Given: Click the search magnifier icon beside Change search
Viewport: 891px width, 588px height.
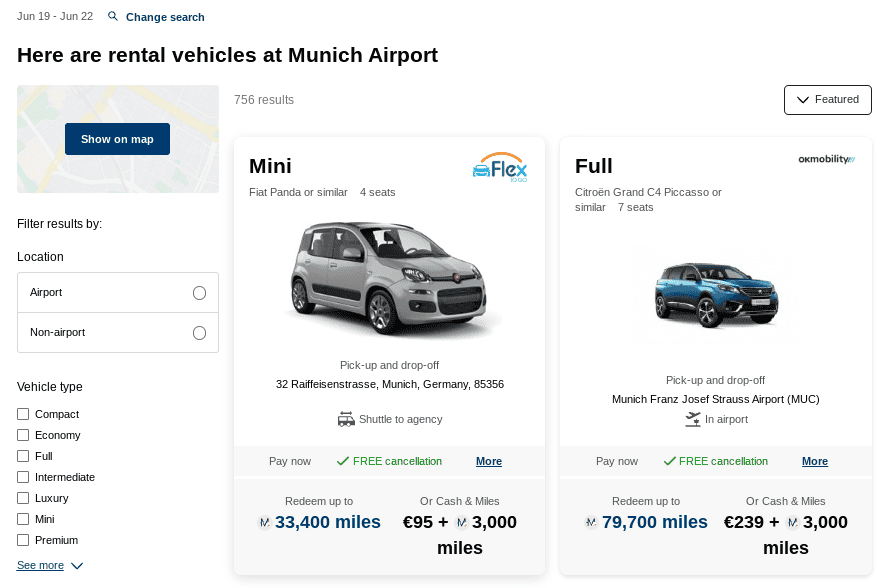Looking at the screenshot, I should coord(113,17).
